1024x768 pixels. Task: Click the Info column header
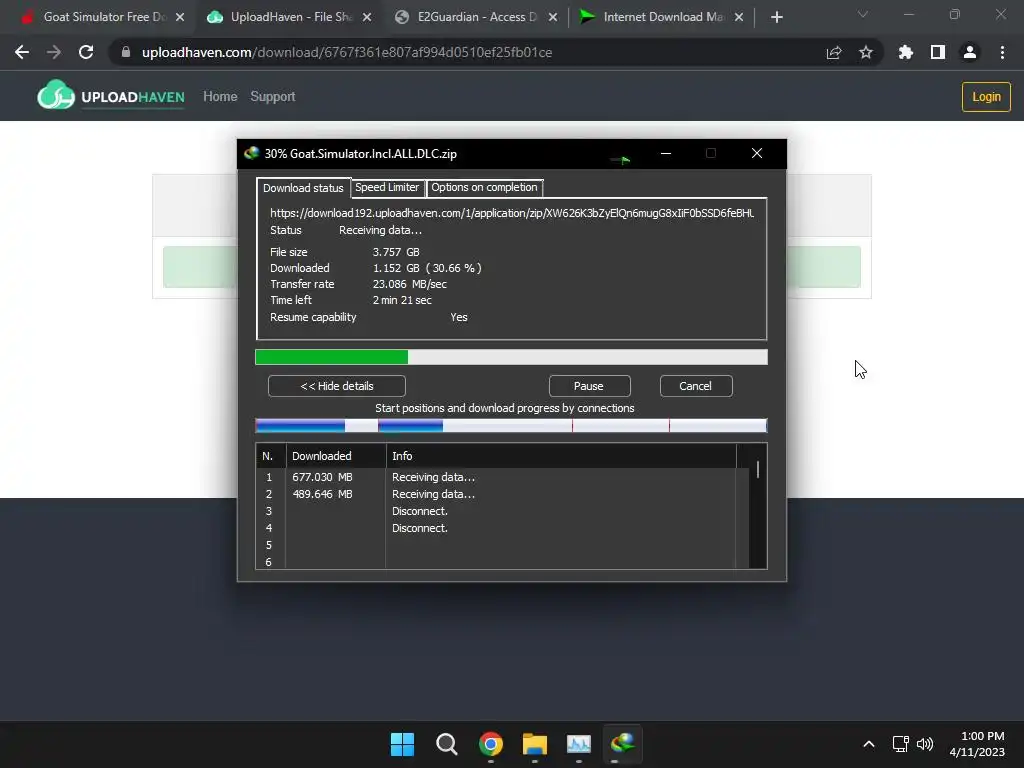point(562,456)
